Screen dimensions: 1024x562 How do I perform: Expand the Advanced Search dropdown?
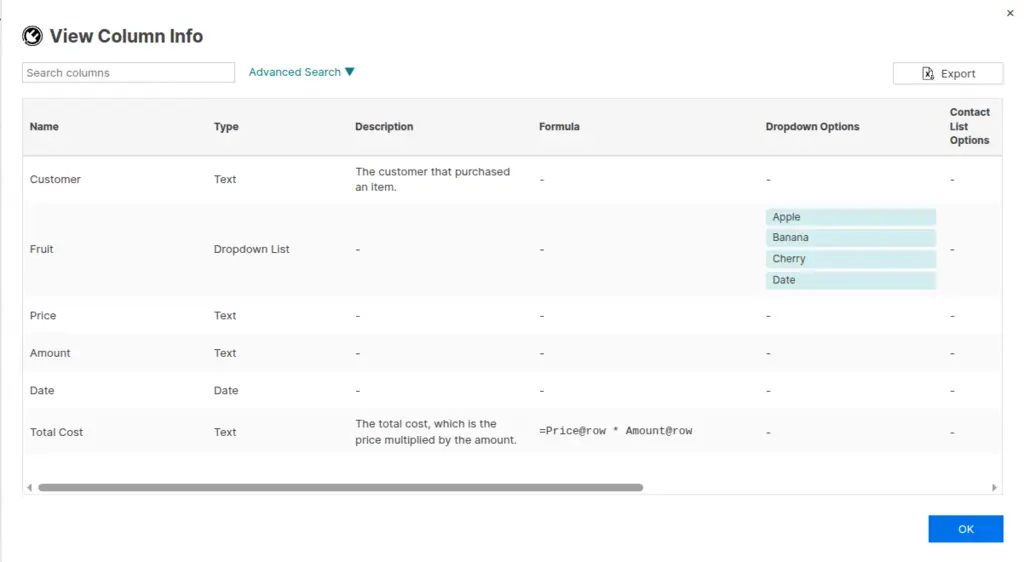301,72
